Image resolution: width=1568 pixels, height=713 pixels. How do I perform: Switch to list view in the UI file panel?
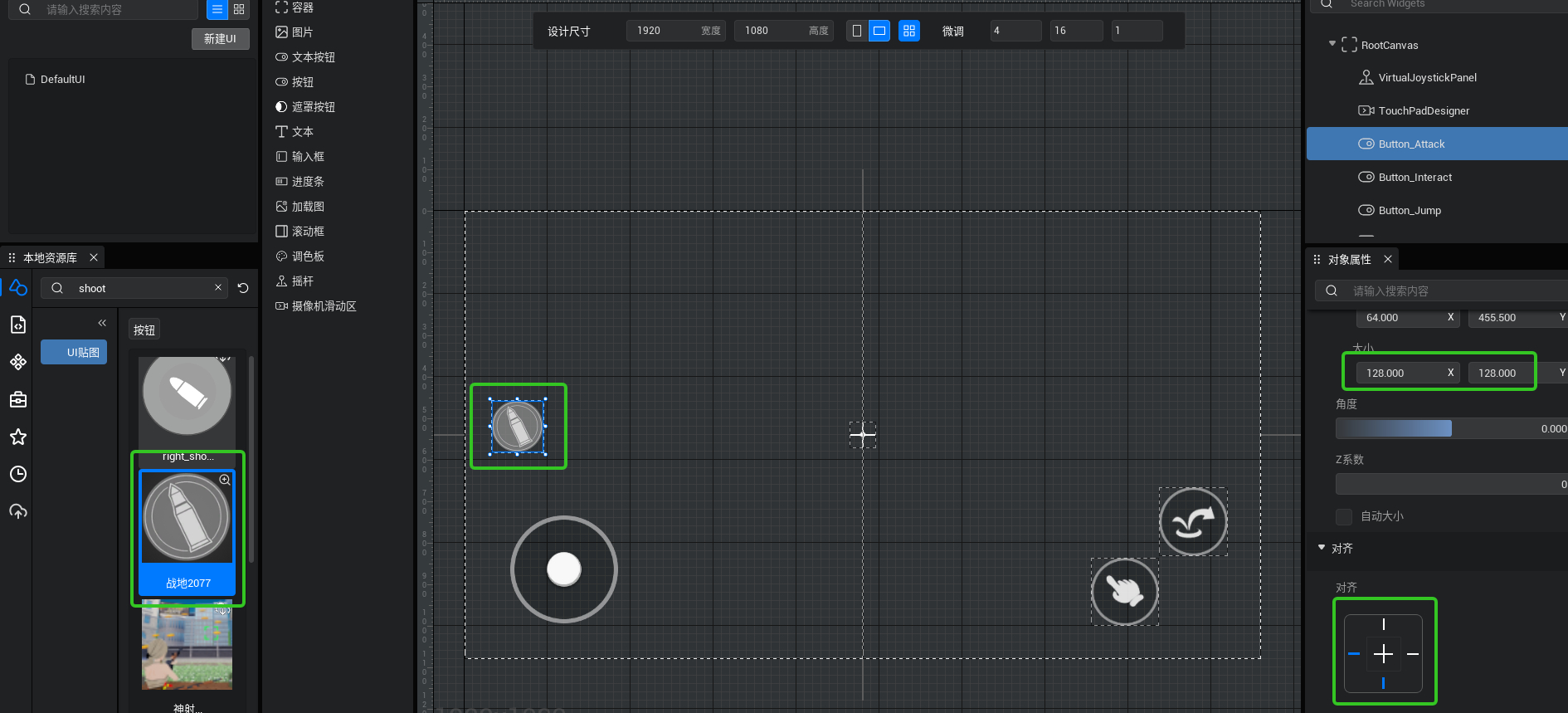tap(217, 9)
